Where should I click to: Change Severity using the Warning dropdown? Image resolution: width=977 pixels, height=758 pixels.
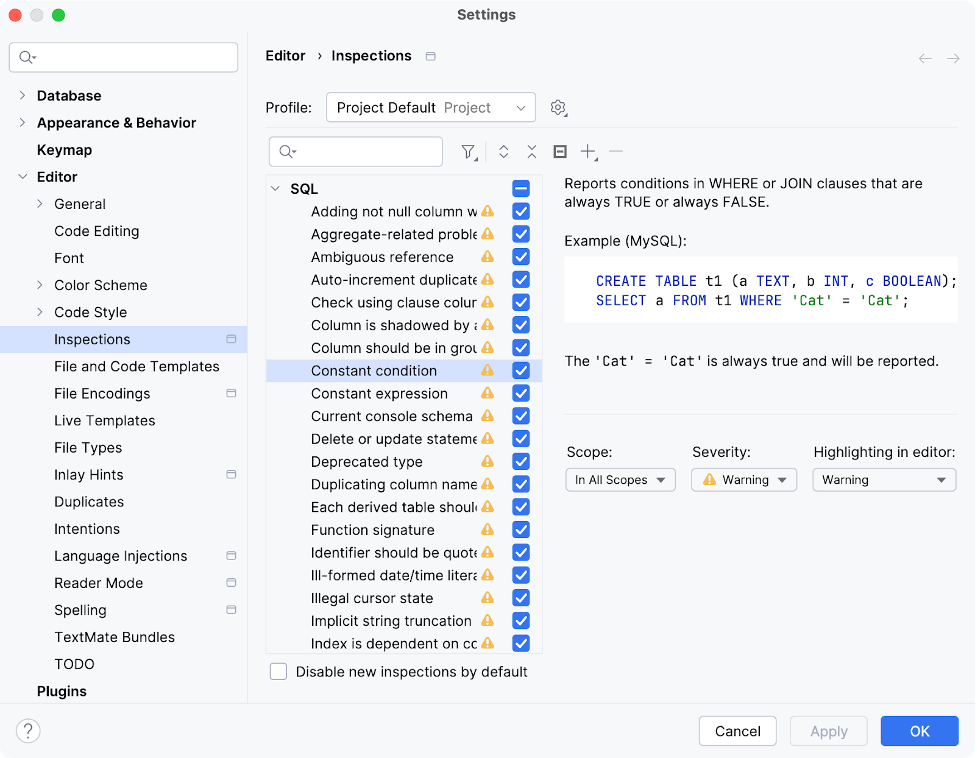coord(743,480)
